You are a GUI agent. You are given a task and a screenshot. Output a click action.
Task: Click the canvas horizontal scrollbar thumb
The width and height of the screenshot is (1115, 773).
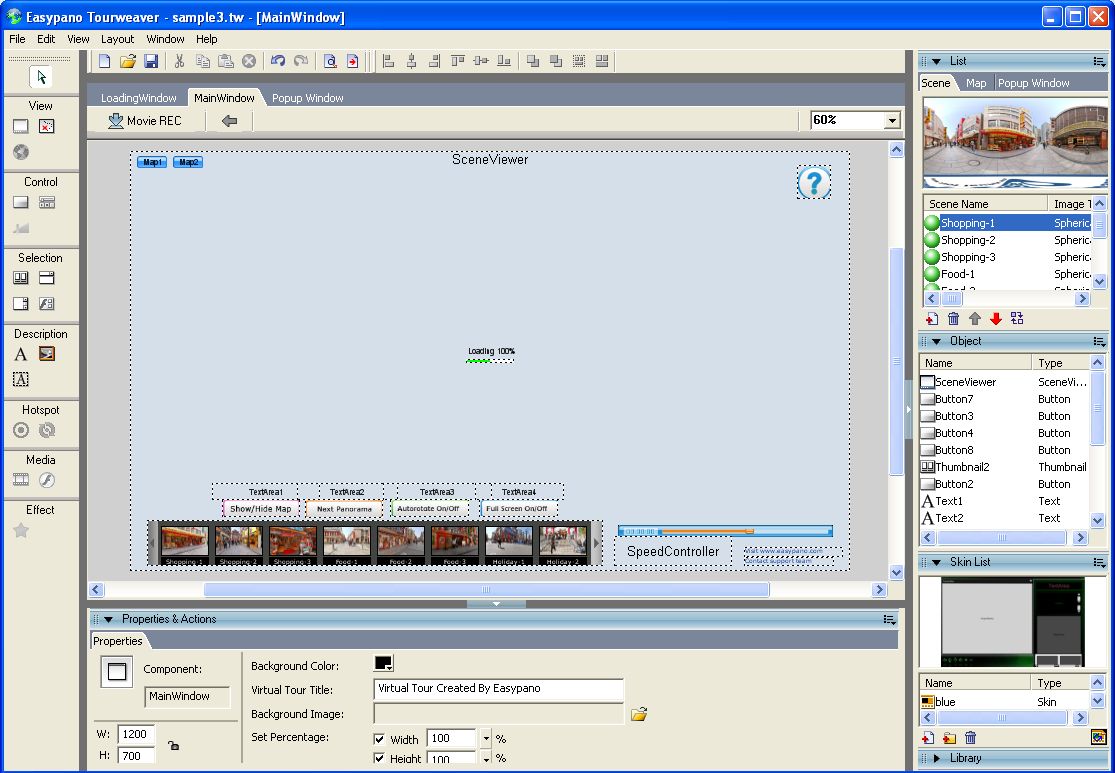[x=486, y=590]
